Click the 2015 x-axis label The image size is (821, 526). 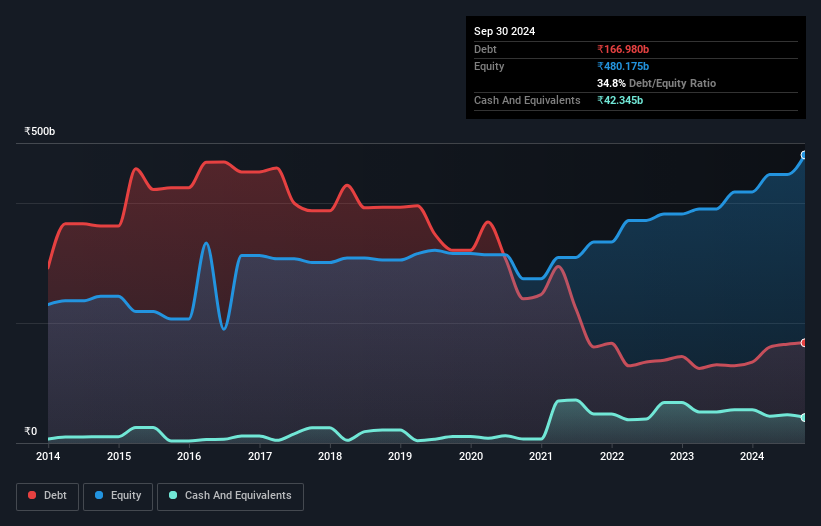pyautogui.click(x=119, y=456)
